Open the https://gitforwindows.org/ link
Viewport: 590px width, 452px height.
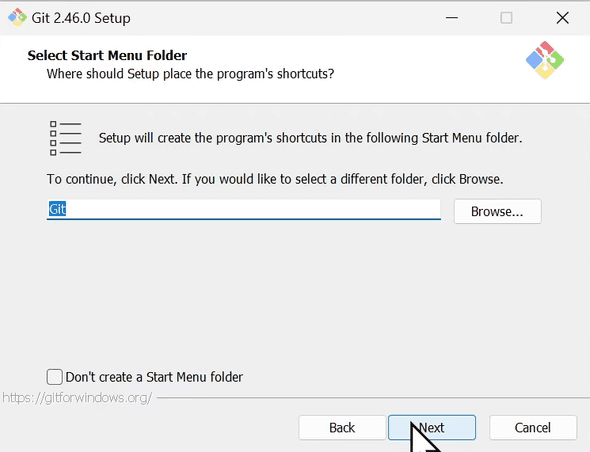tap(77, 397)
